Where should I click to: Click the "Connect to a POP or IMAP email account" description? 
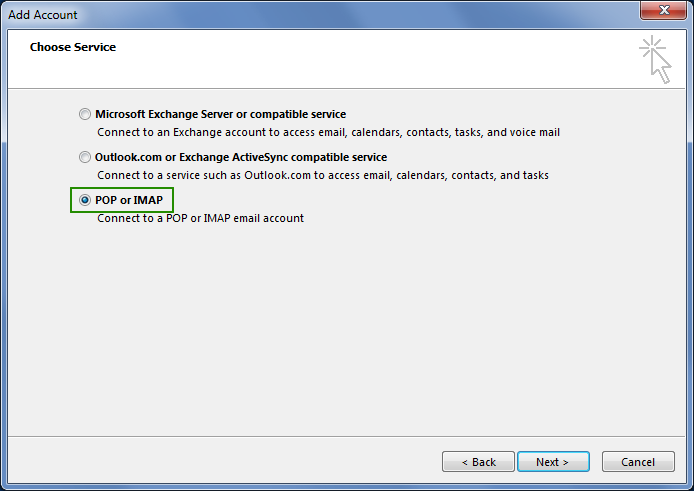point(200,218)
